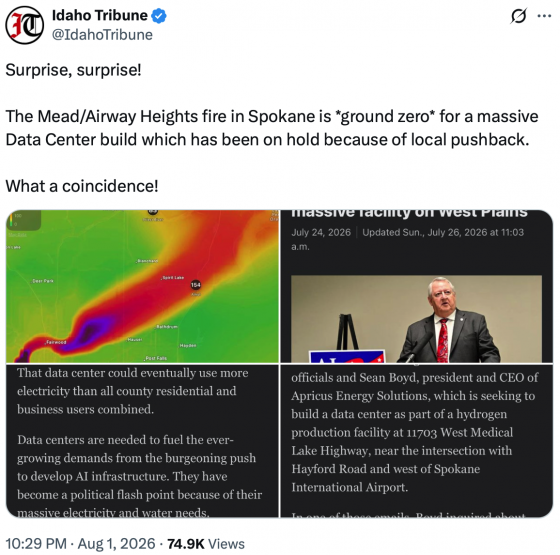Visit the @IdahoTribune handle link
This screenshot has height=555, width=560.
point(102,35)
